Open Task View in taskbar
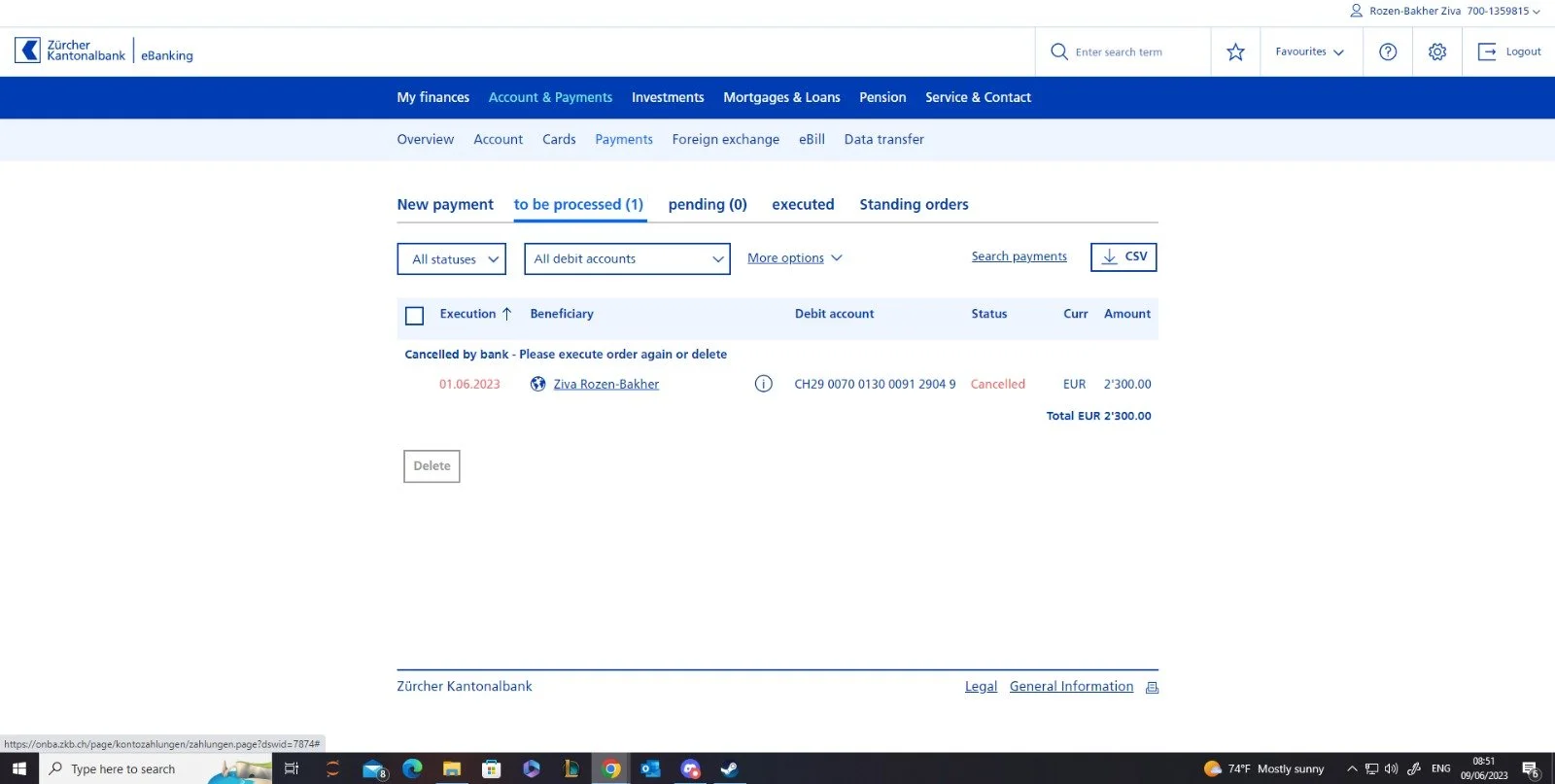The image size is (1555, 784). click(291, 768)
